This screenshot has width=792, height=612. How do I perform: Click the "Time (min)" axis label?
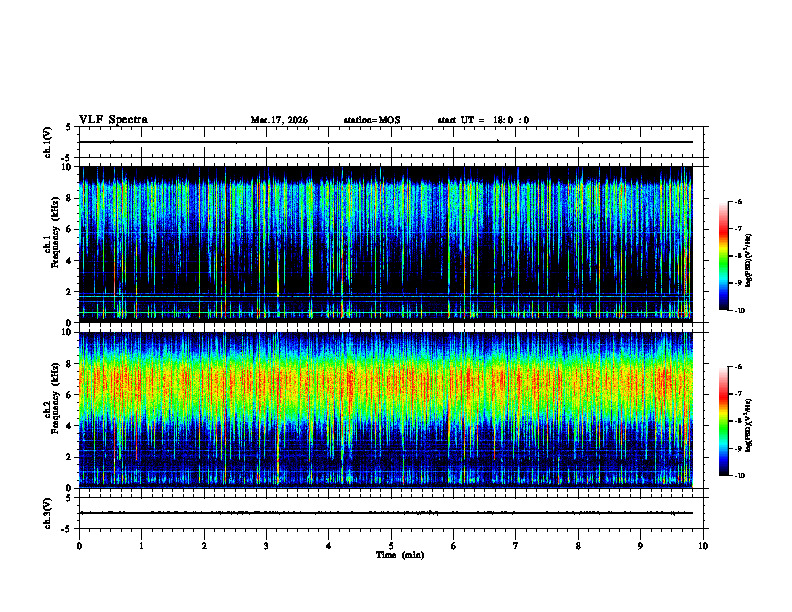[x=400, y=555]
